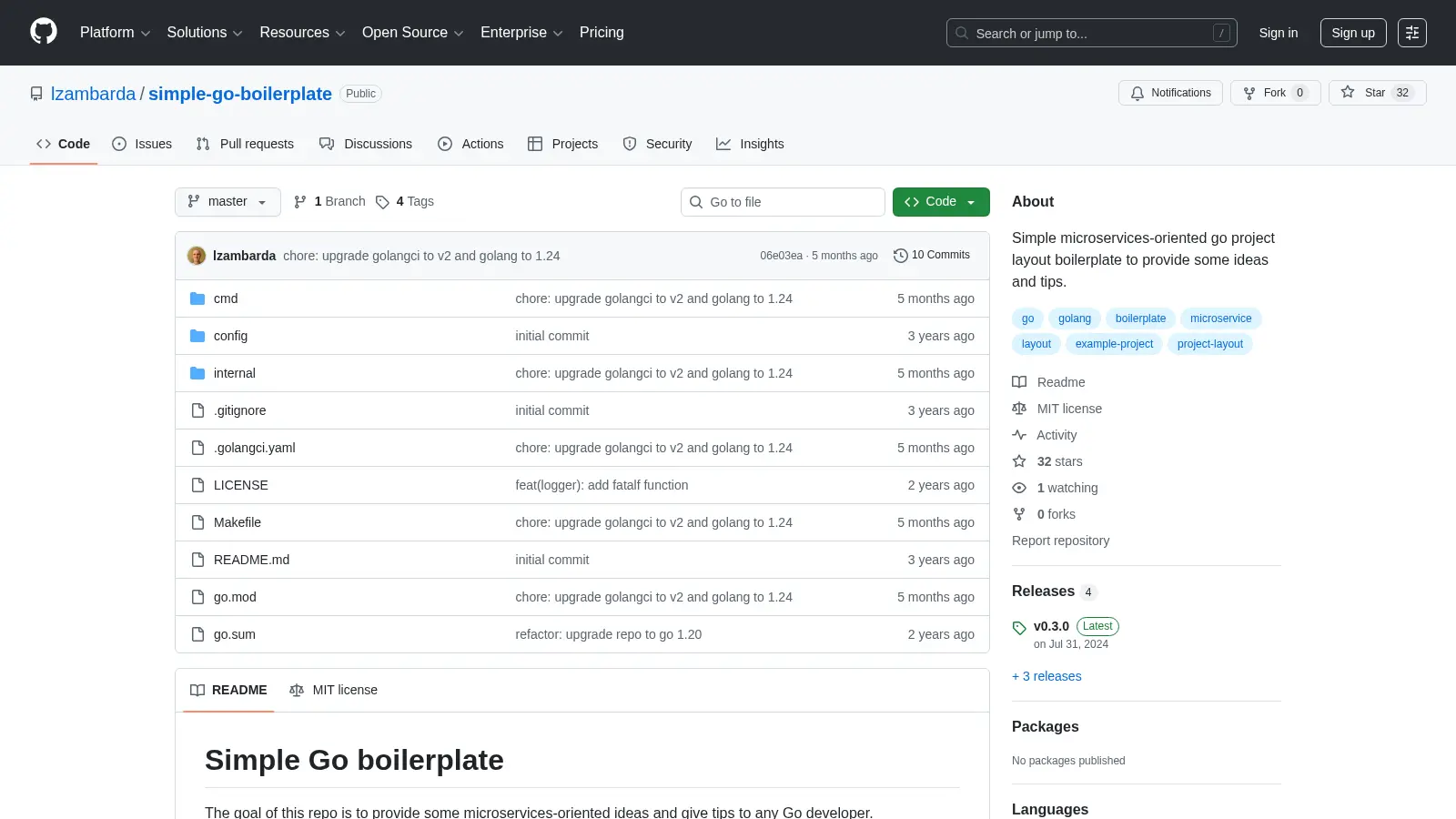Open the green Code dropdown
1456x819 pixels.
point(941,202)
